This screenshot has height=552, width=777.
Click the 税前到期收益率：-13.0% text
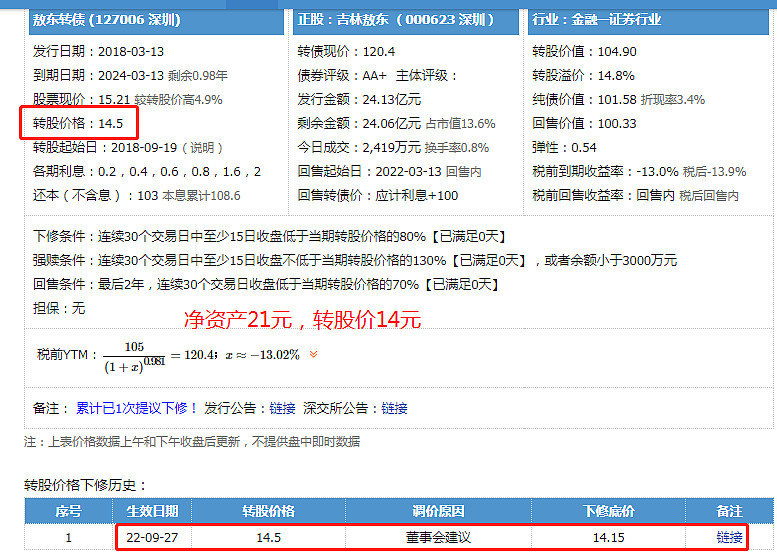pyautogui.click(x=605, y=171)
